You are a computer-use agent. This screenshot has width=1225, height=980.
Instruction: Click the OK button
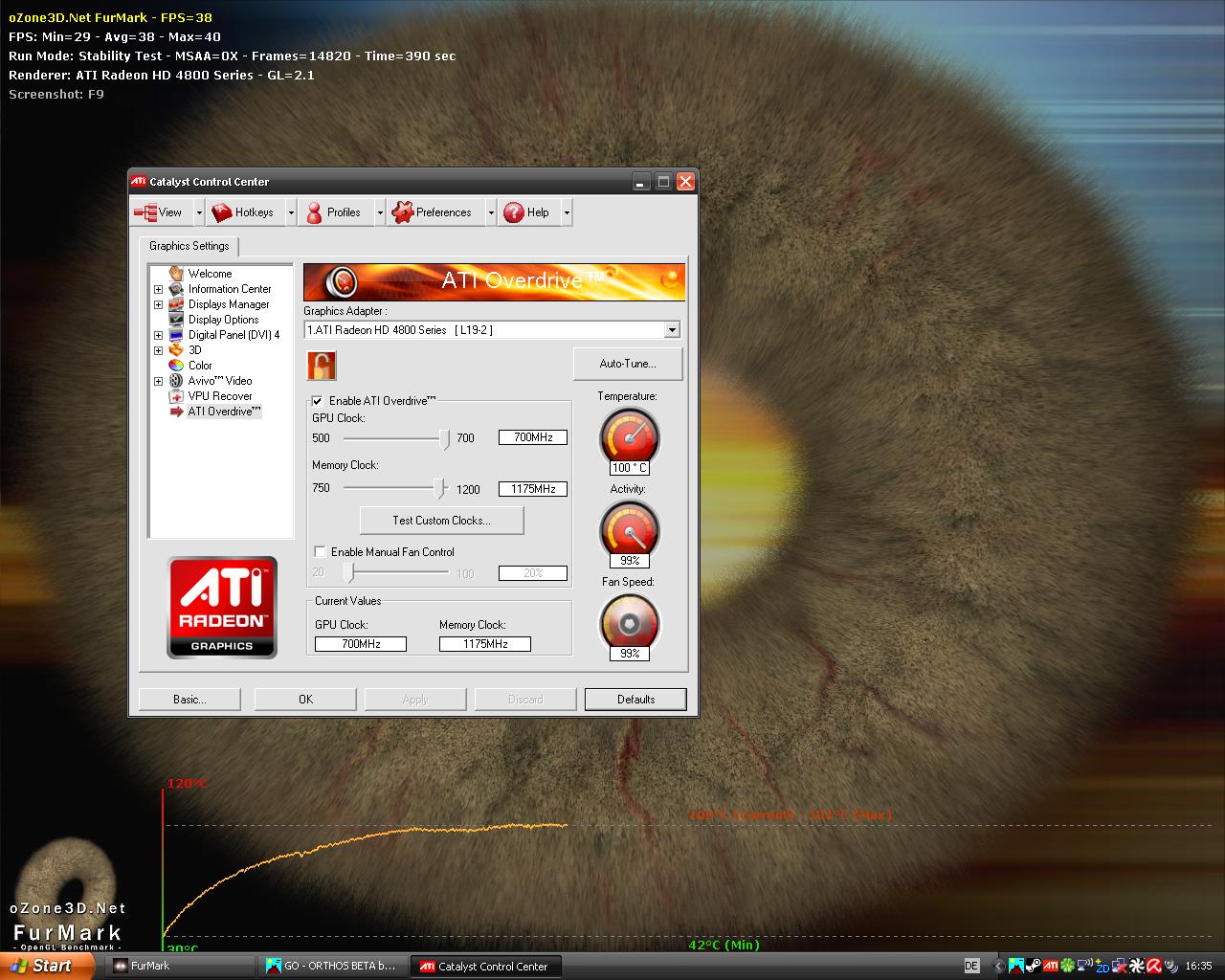click(305, 700)
